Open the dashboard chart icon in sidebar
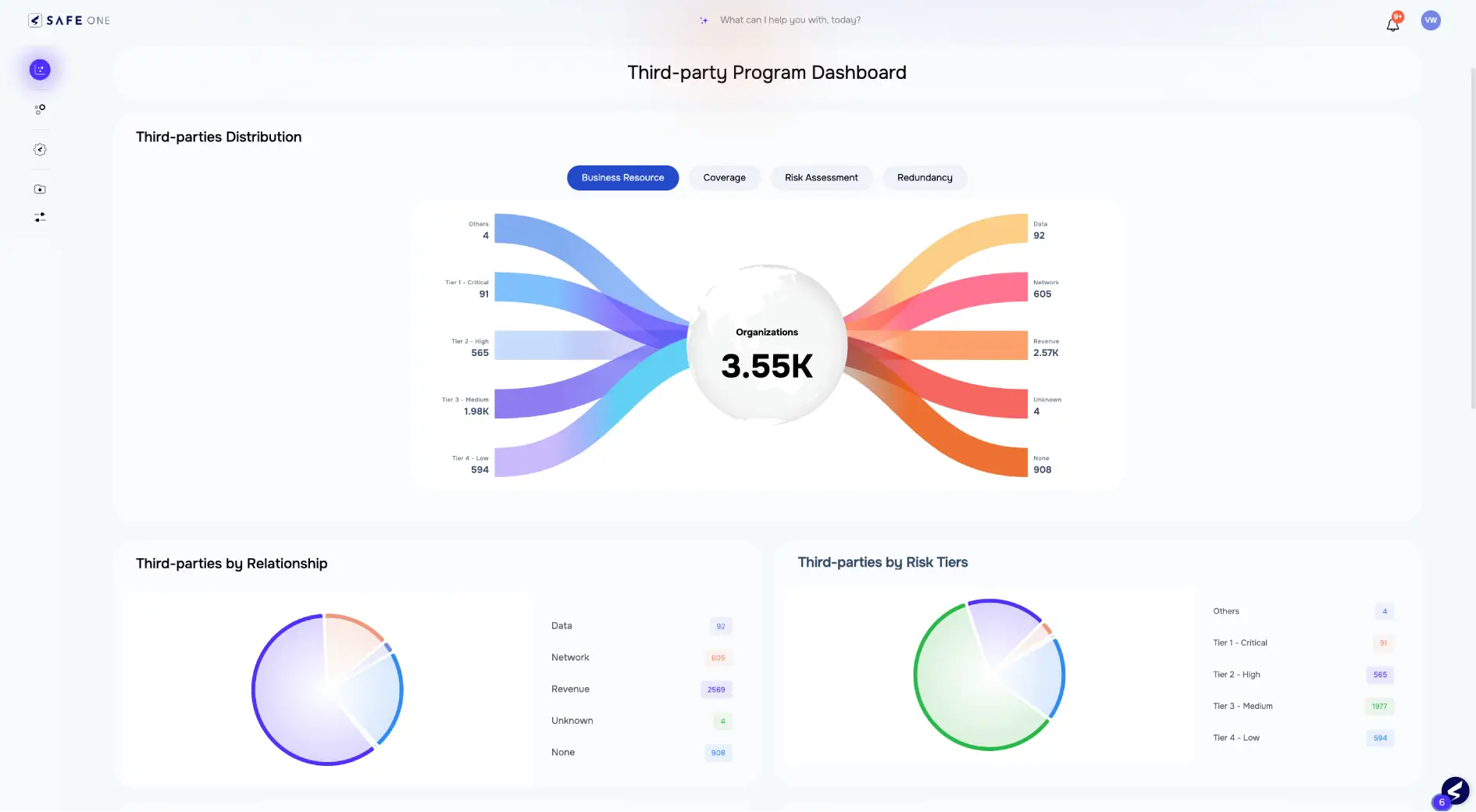This screenshot has height=812, width=1476. coord(40,69)
